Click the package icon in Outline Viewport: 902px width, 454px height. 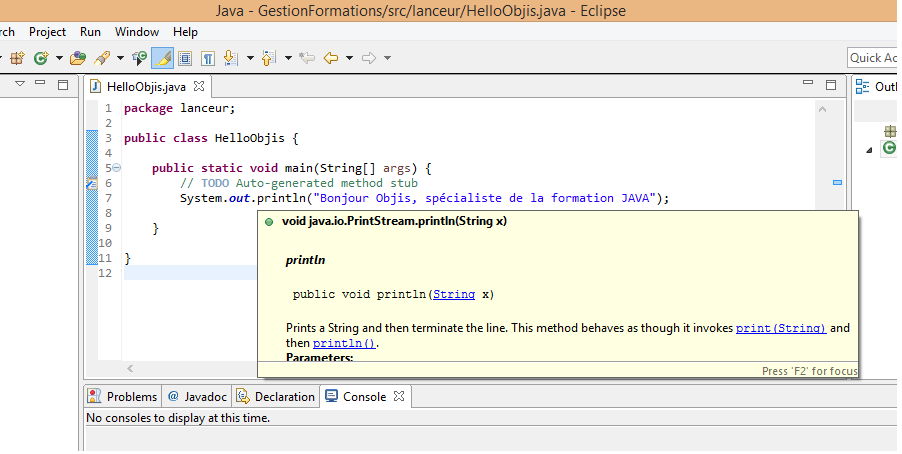890,132
